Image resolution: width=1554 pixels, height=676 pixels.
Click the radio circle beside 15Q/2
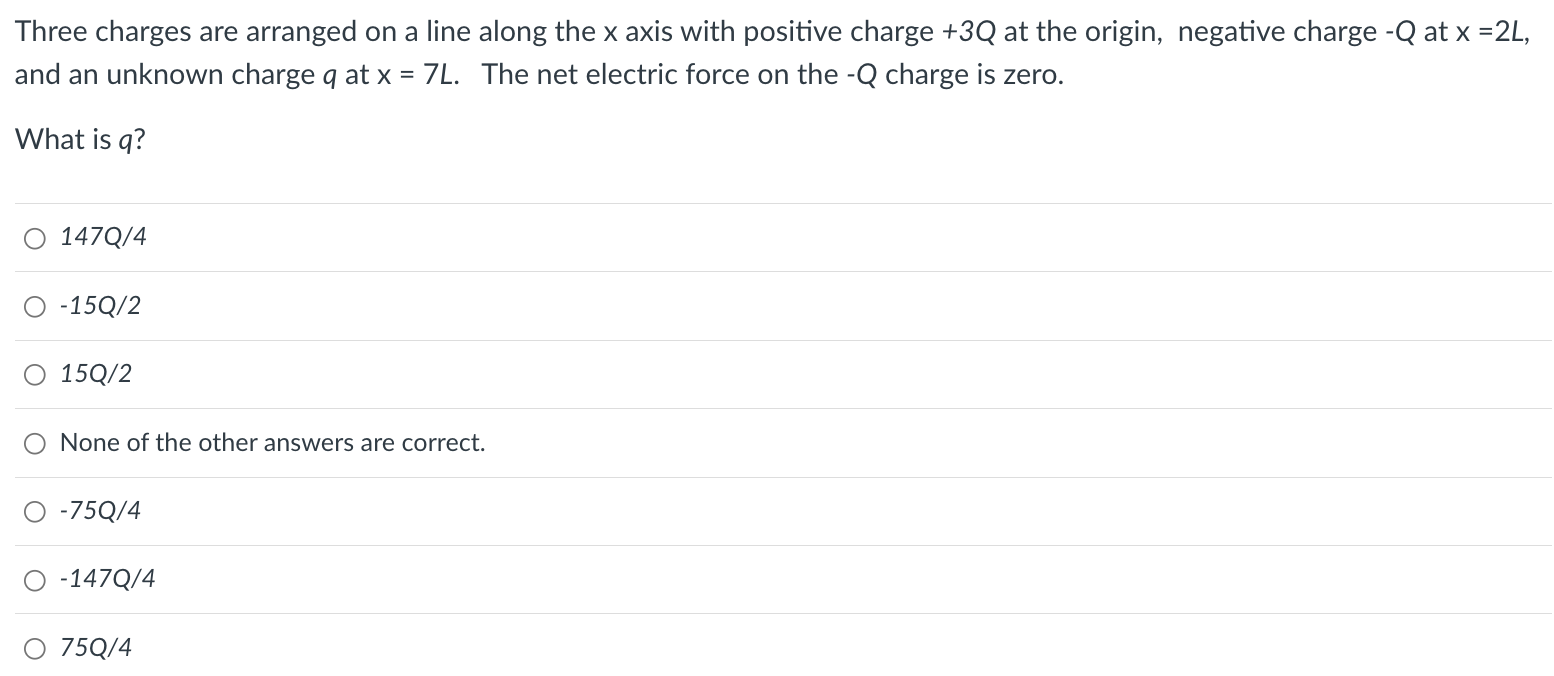(x=35, y=374)
